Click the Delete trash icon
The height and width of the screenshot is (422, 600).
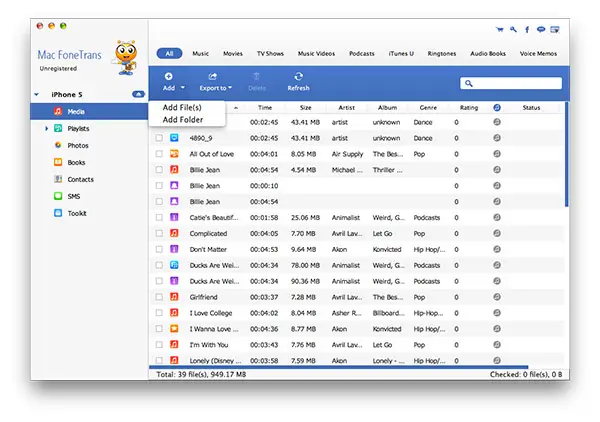(257, 77)
